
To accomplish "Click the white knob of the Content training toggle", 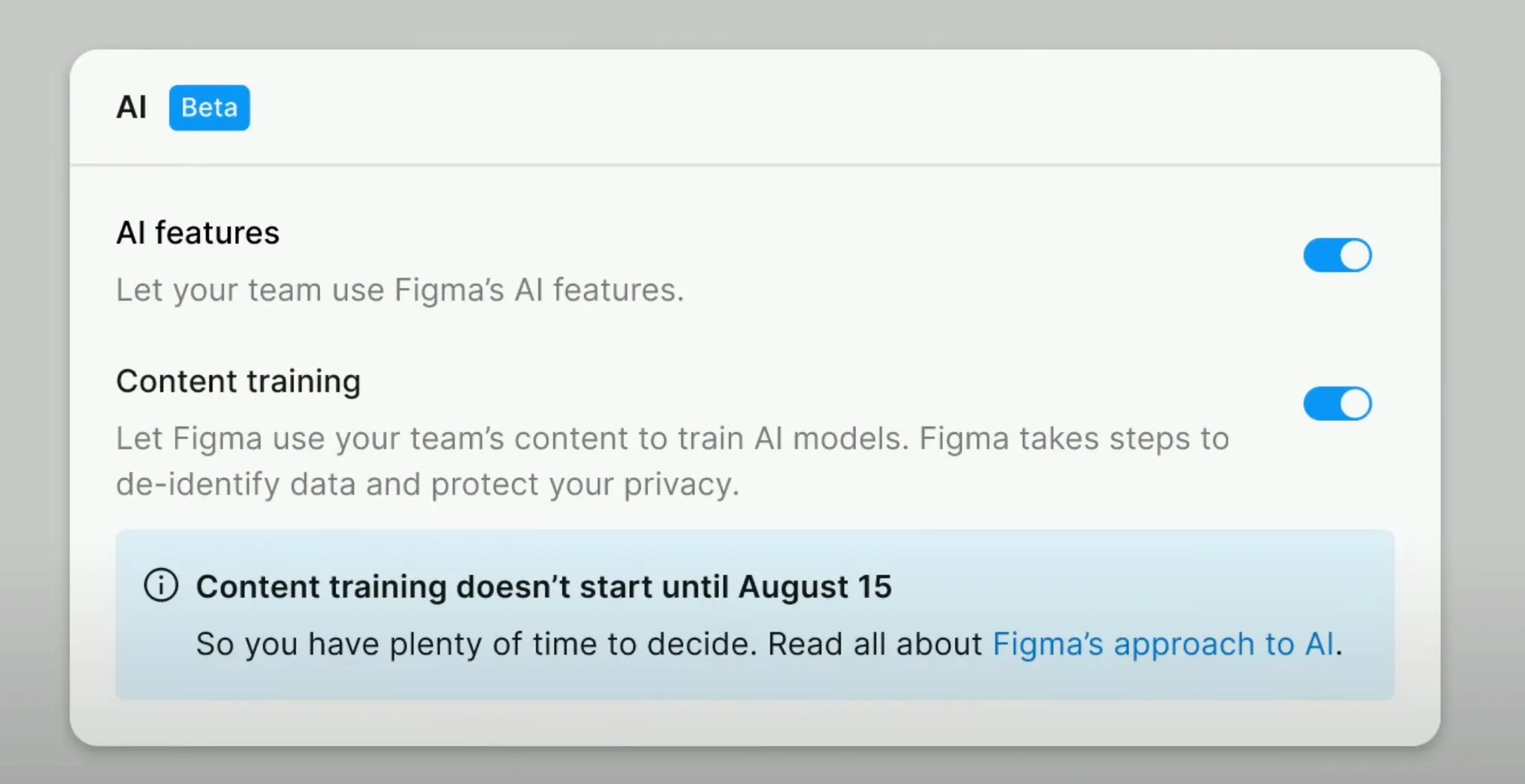I will (1355, 404).
